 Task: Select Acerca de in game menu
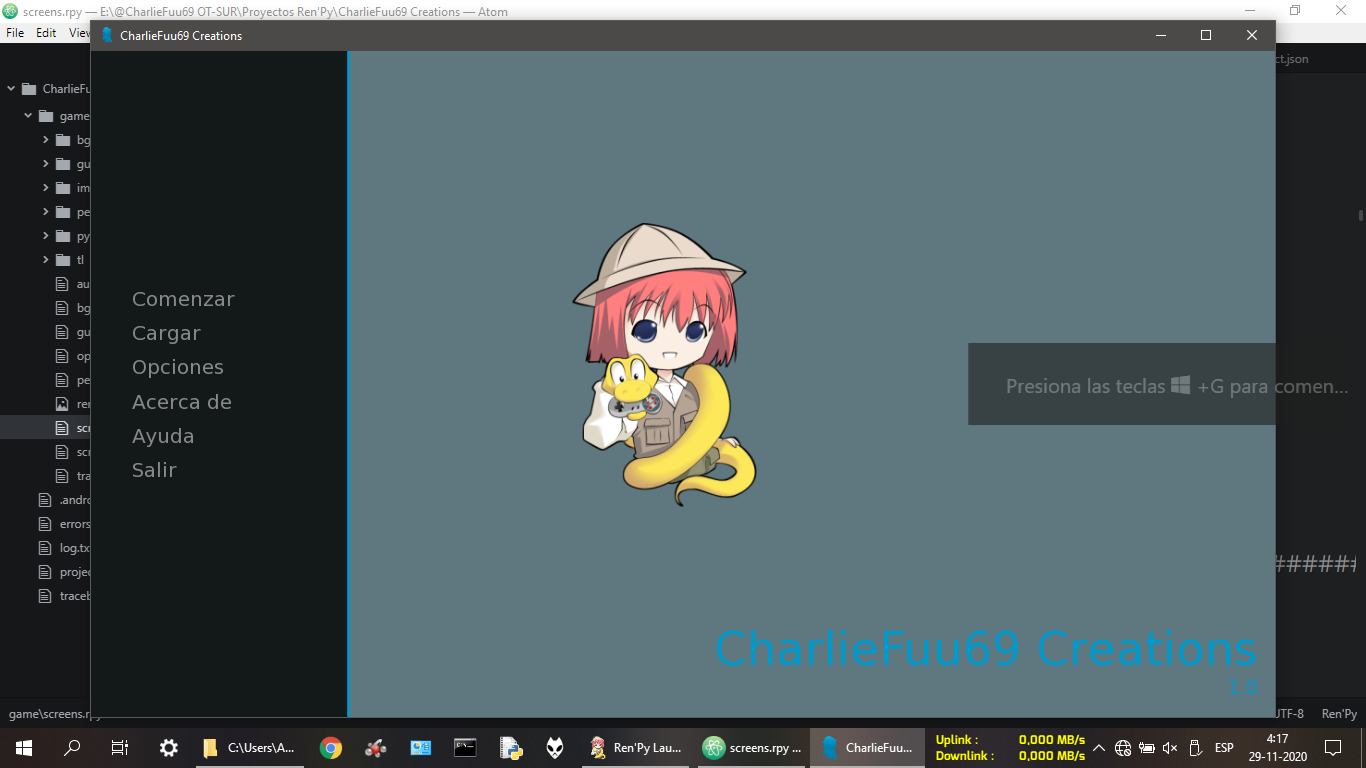(181, 402)
